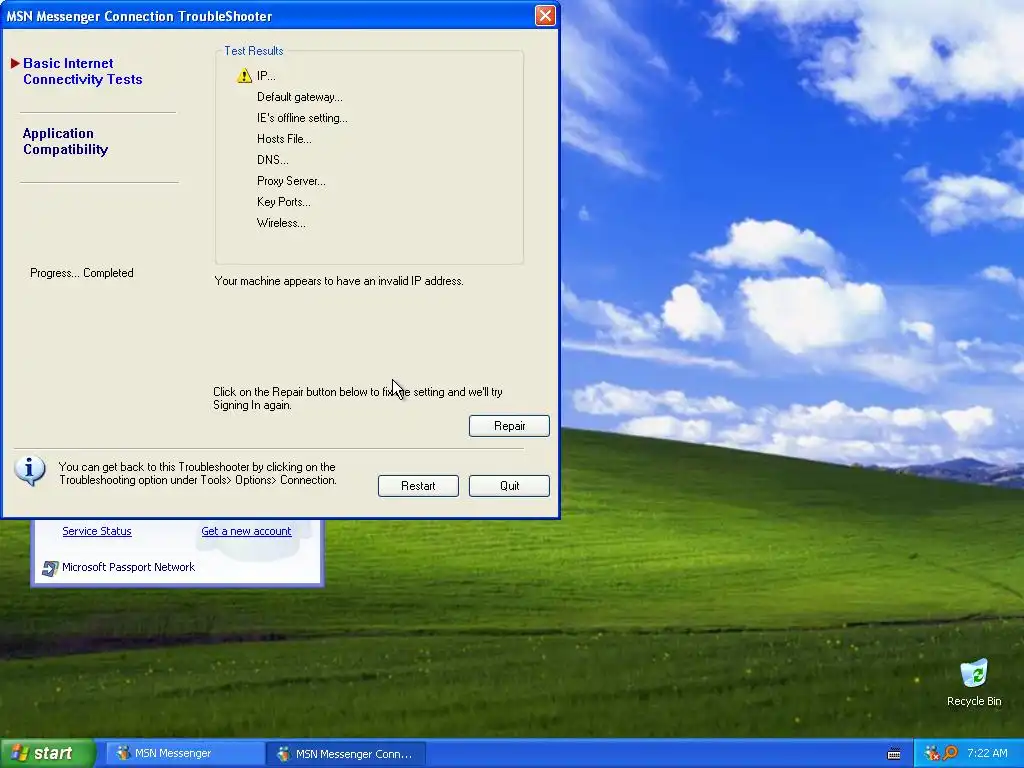This screenshot has height=768, width=1024.
Task: Select Application Compatibility section
Action: coord(65,141)
